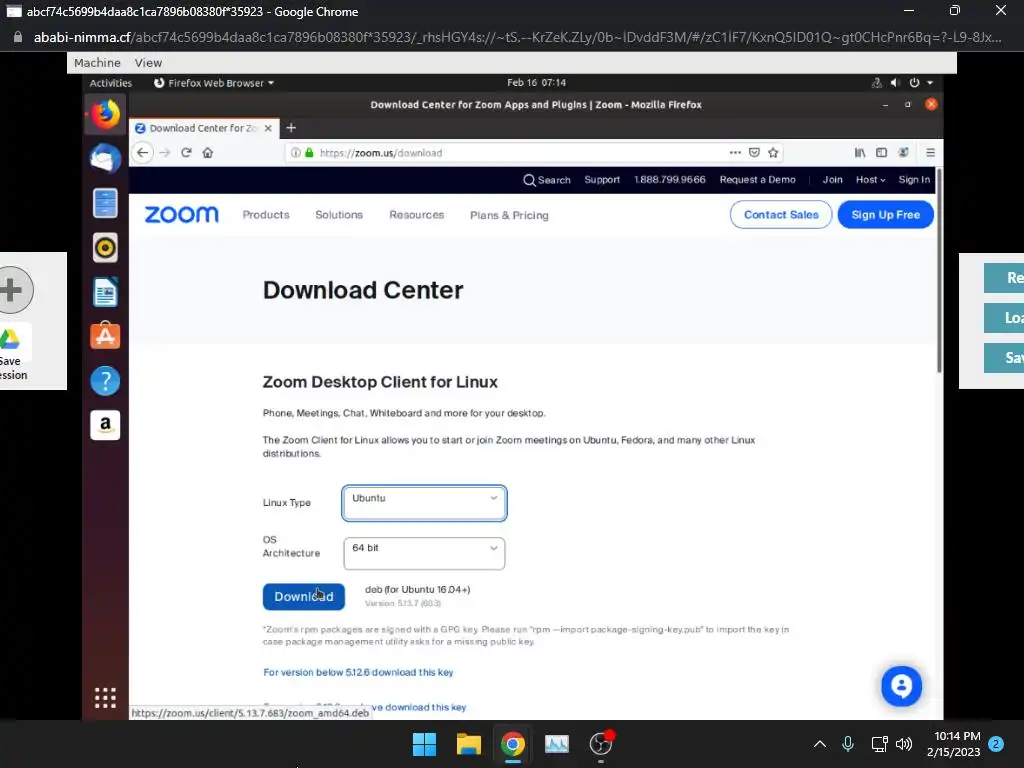Click the Join link
1024x768 pixels.
click(x=832, y=180)
